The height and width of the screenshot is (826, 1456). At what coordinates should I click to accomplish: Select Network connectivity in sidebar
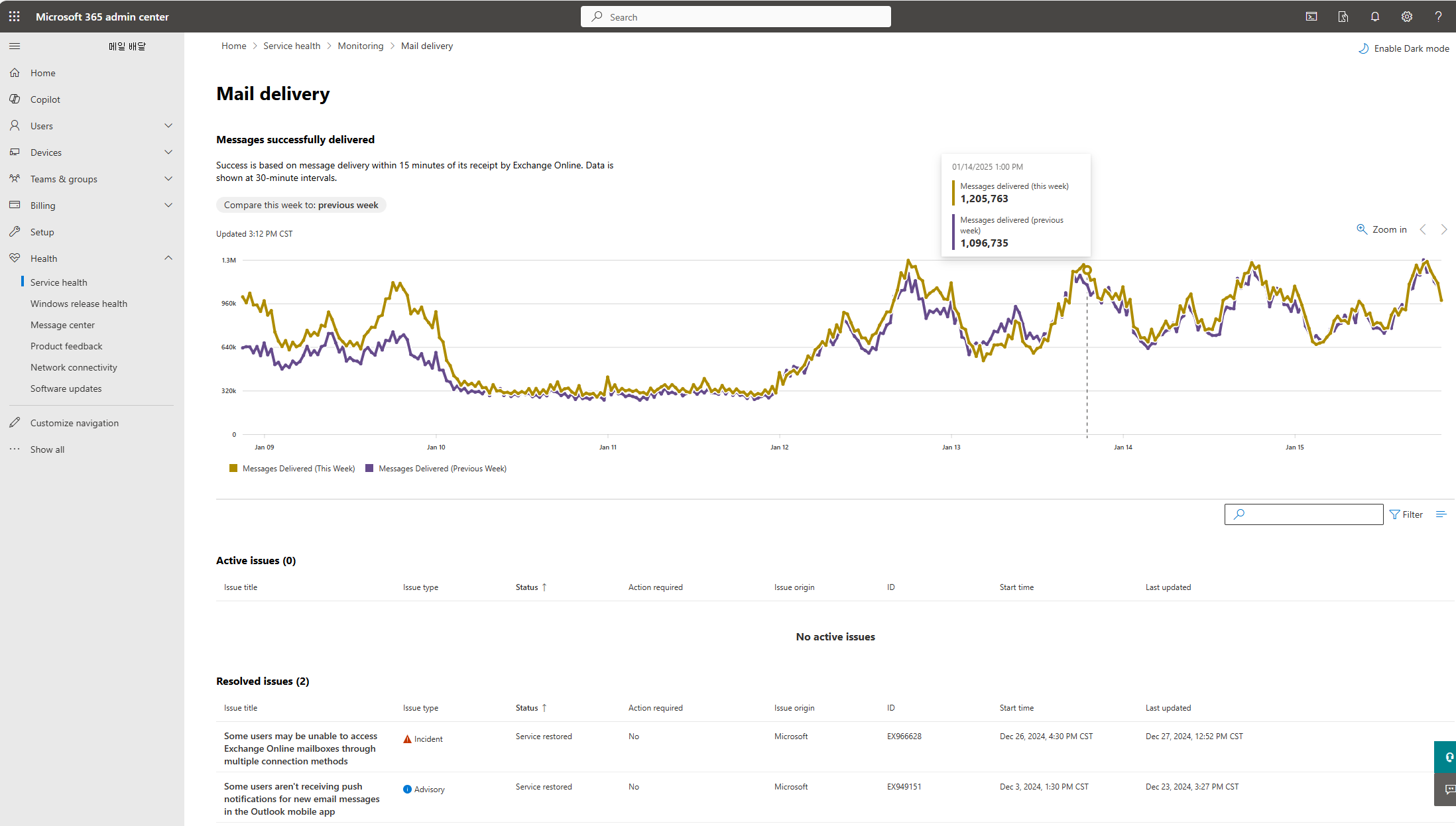coord(74,367)
